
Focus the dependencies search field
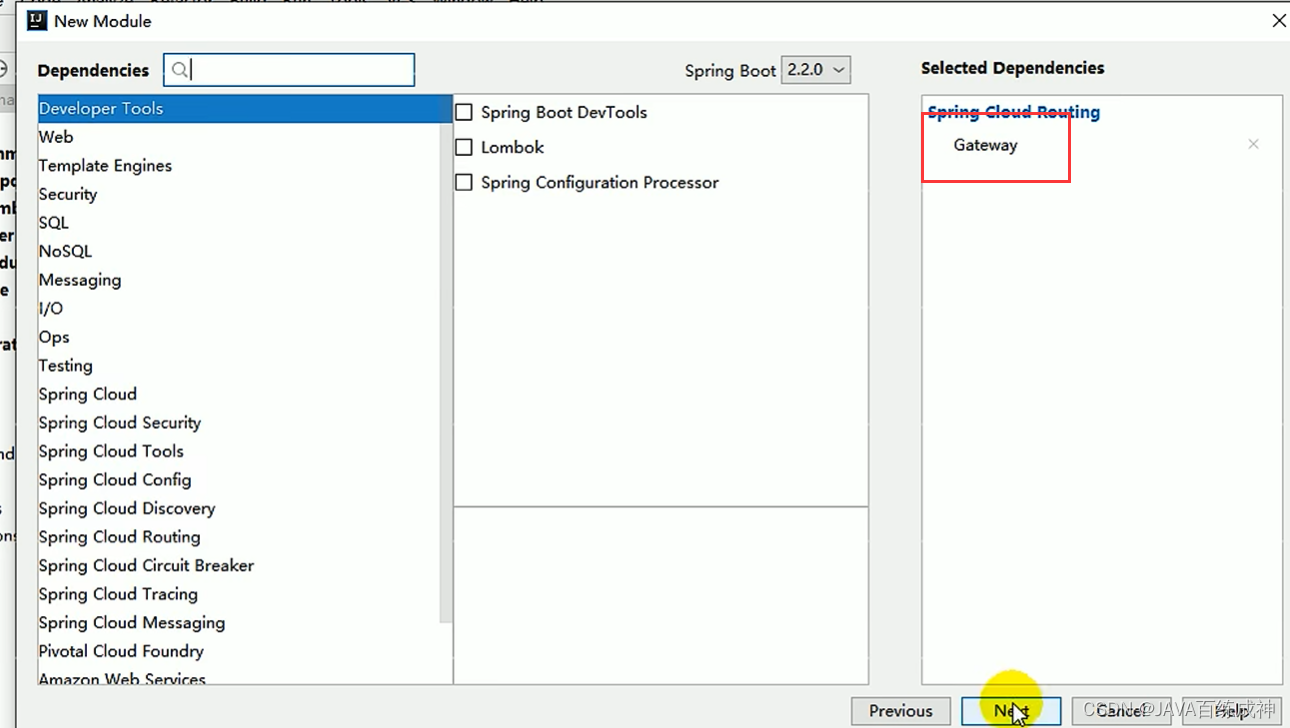[289, 69]
